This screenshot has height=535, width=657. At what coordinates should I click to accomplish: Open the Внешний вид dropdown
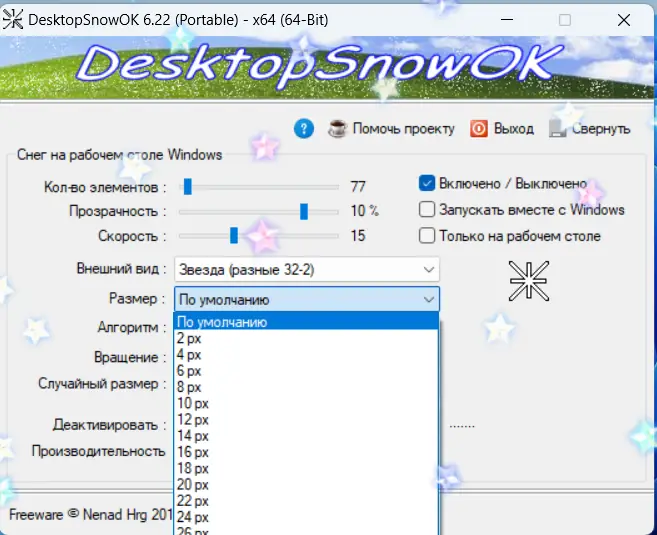click(x=307, y=269)
